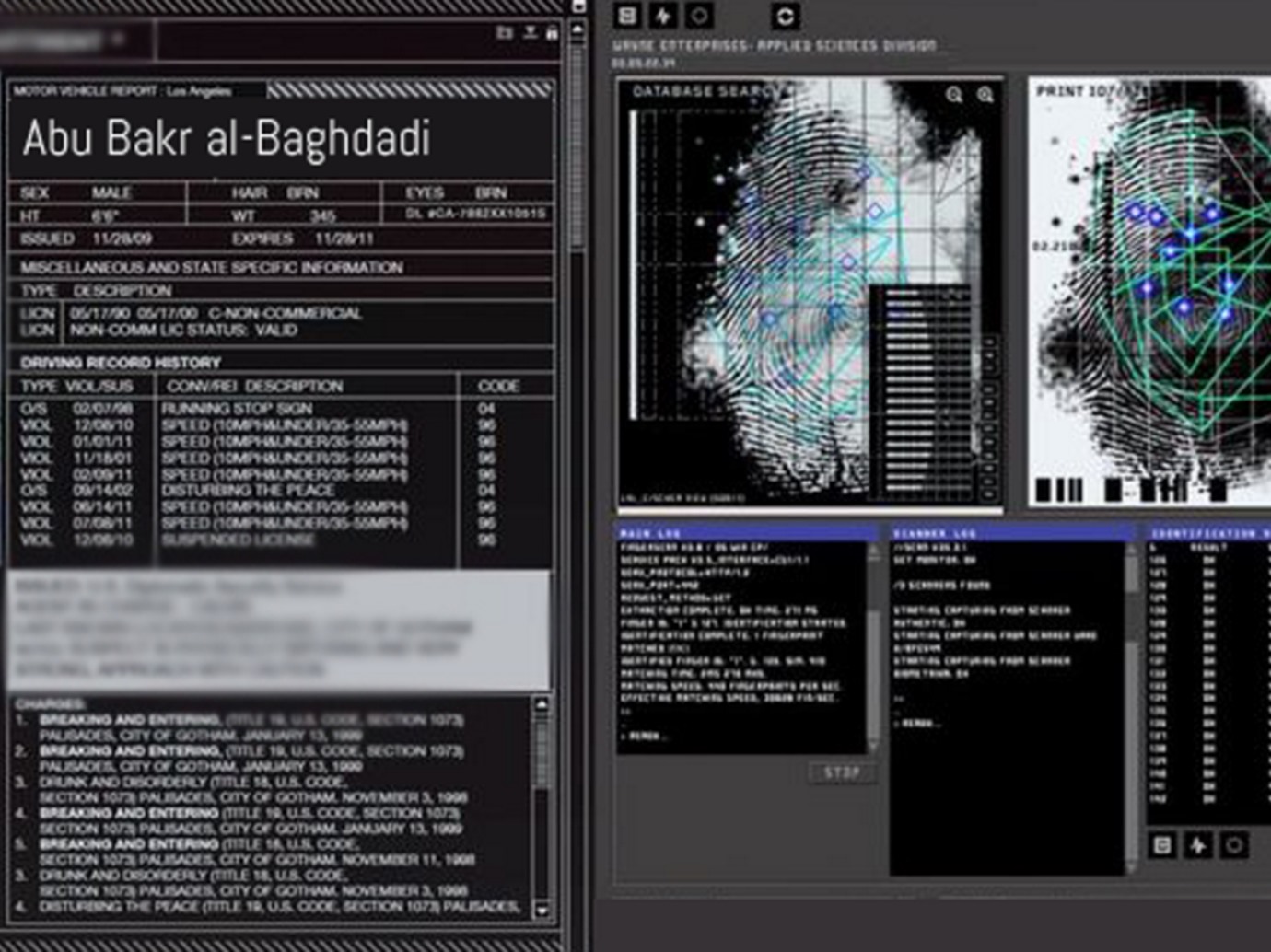Click the circle icon below Identification results
The width and height of the screenshot is (1271, 952).
[1234, 844]
